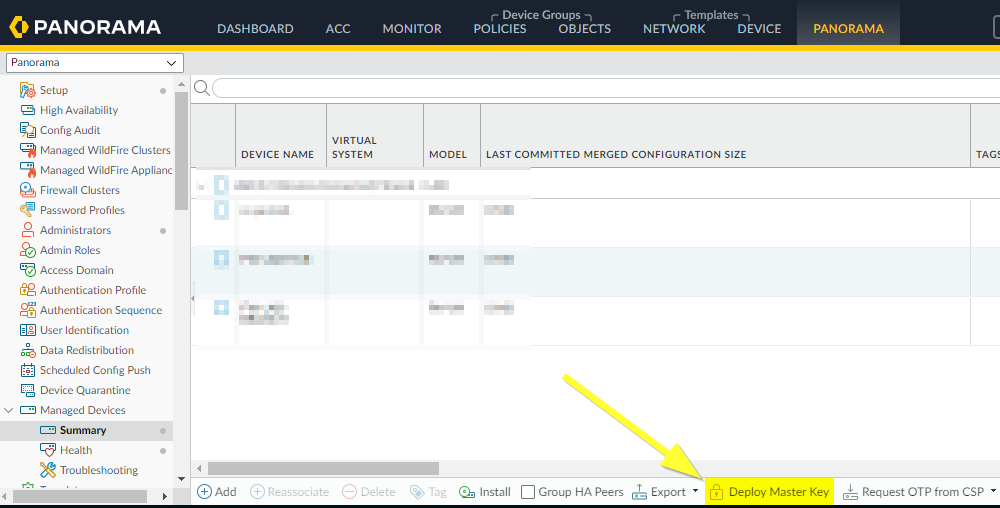This screenshot has height=508, width=1000.
Task: Click the sidebar vertical scrollbar thumb
Action: pyautogui.click(x=181, y=150)
